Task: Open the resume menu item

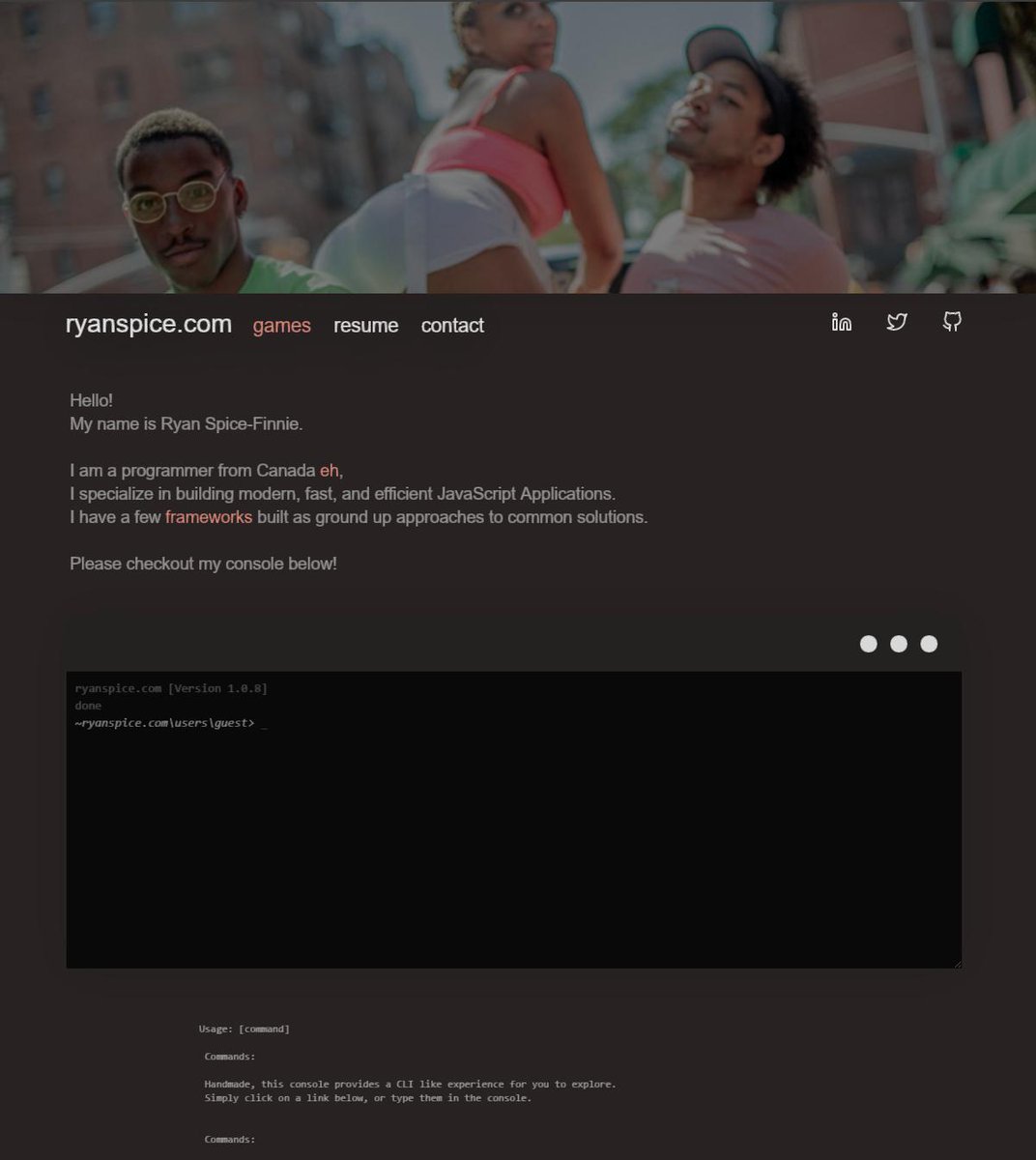Action: click(366, 326)
